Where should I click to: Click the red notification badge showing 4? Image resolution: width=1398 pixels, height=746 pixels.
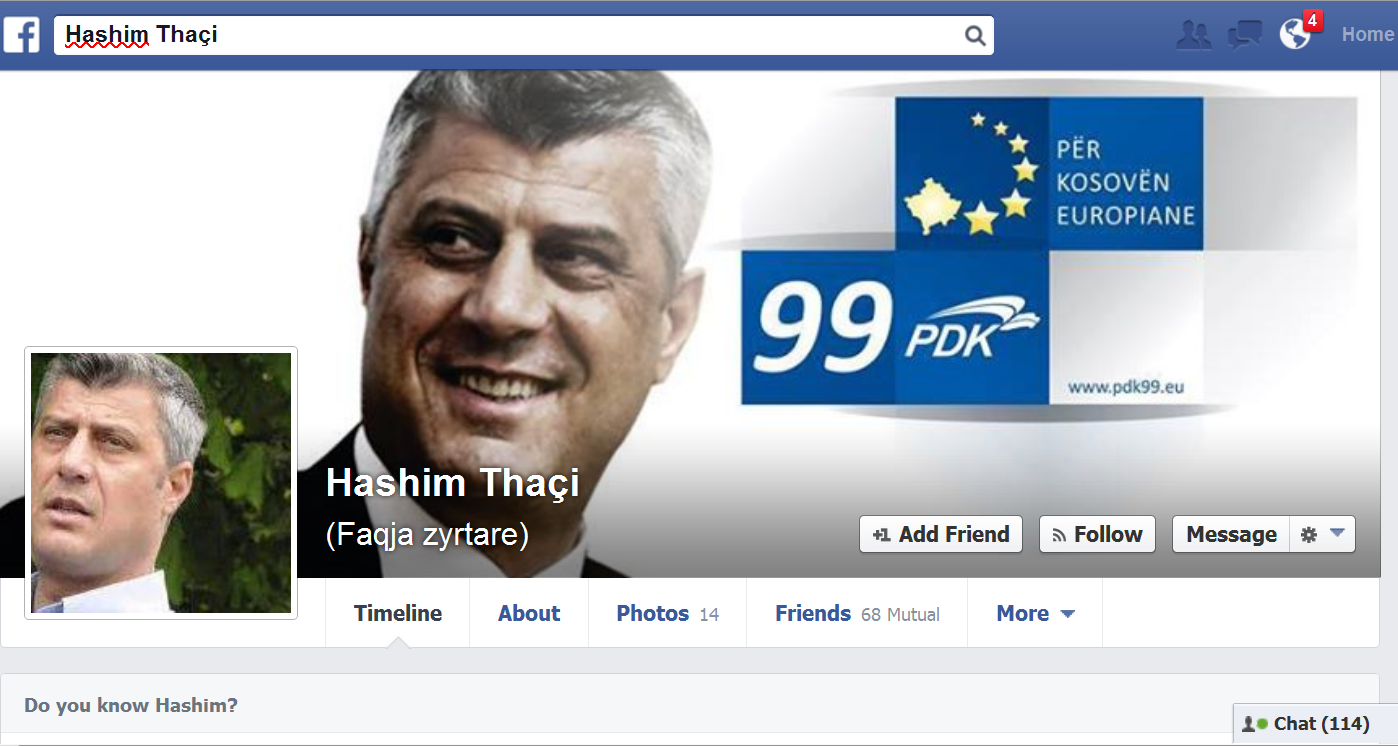click(x=1313, y=20)
